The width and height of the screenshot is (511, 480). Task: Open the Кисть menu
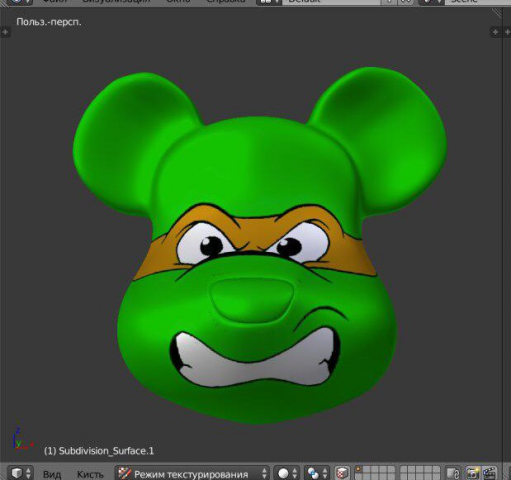click(90, 474)
